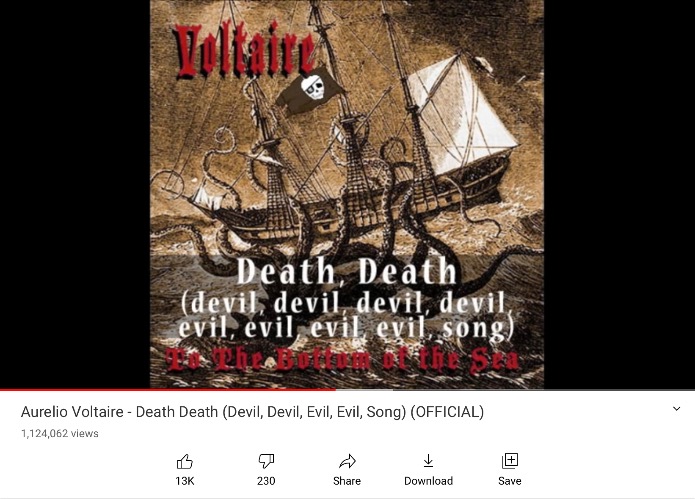
Task: Click the red Voltaire logo in the video
Action: pos(245,51)
